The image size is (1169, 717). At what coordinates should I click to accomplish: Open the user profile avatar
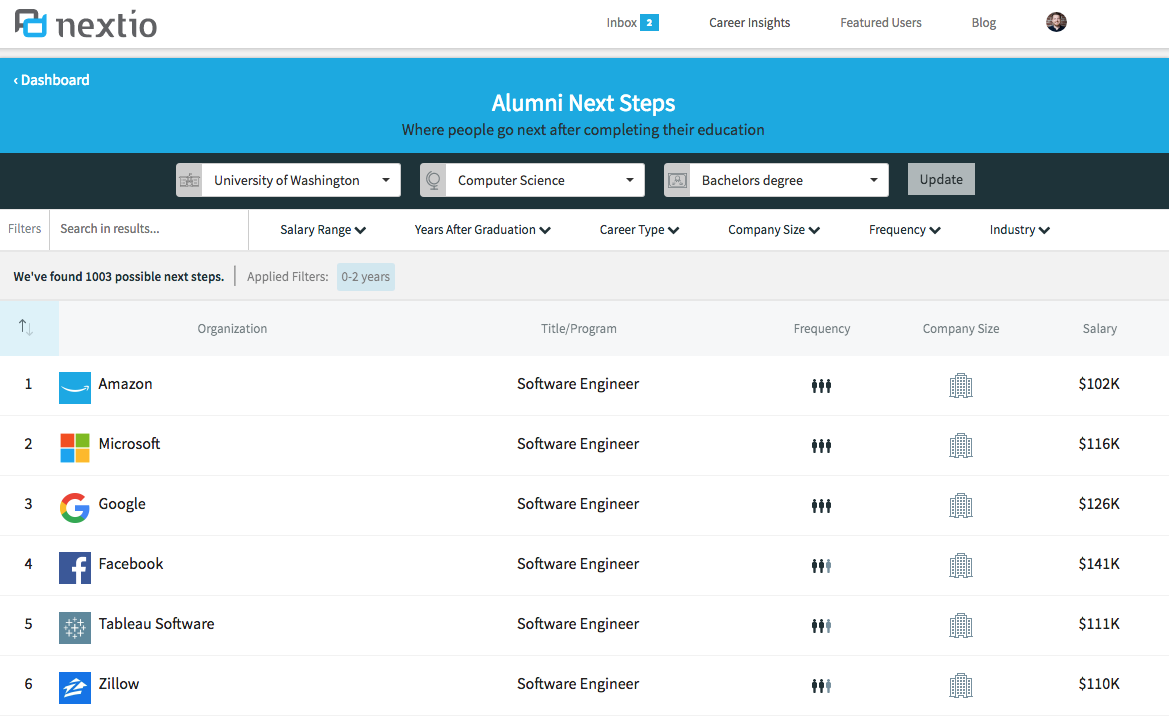pos(1056,22)
